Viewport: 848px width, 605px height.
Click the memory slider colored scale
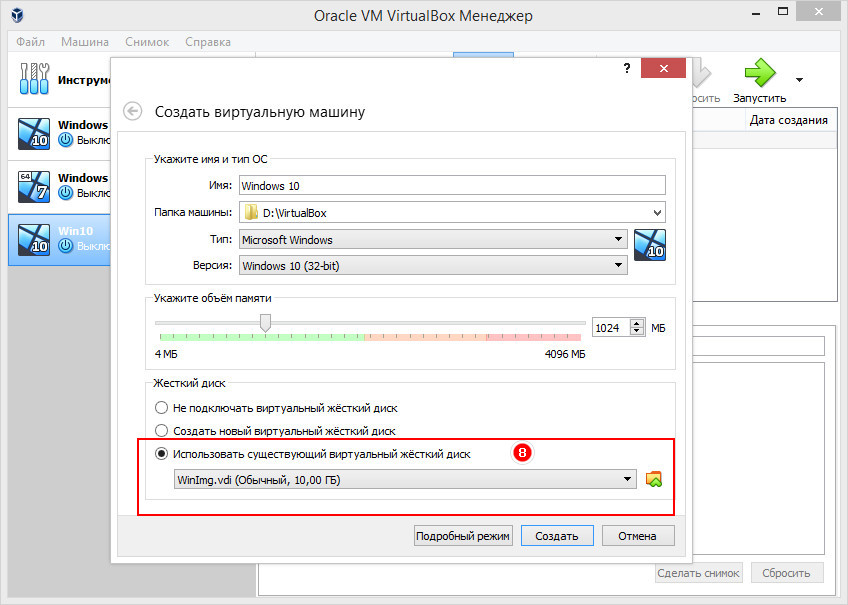370,337
